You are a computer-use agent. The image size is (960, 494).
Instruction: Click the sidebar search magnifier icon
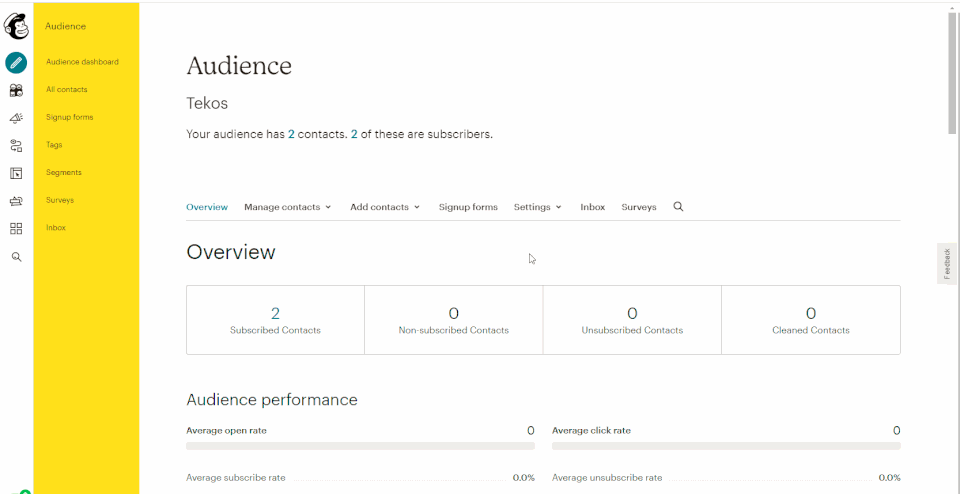16,257
